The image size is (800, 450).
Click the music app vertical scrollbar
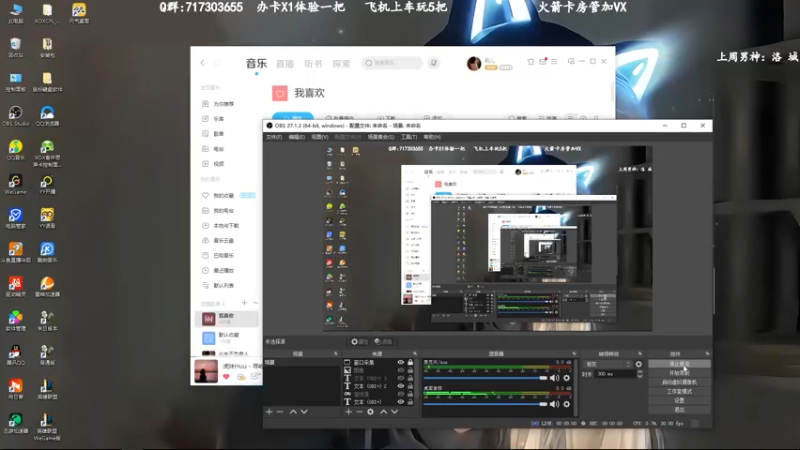pos(611,92)
